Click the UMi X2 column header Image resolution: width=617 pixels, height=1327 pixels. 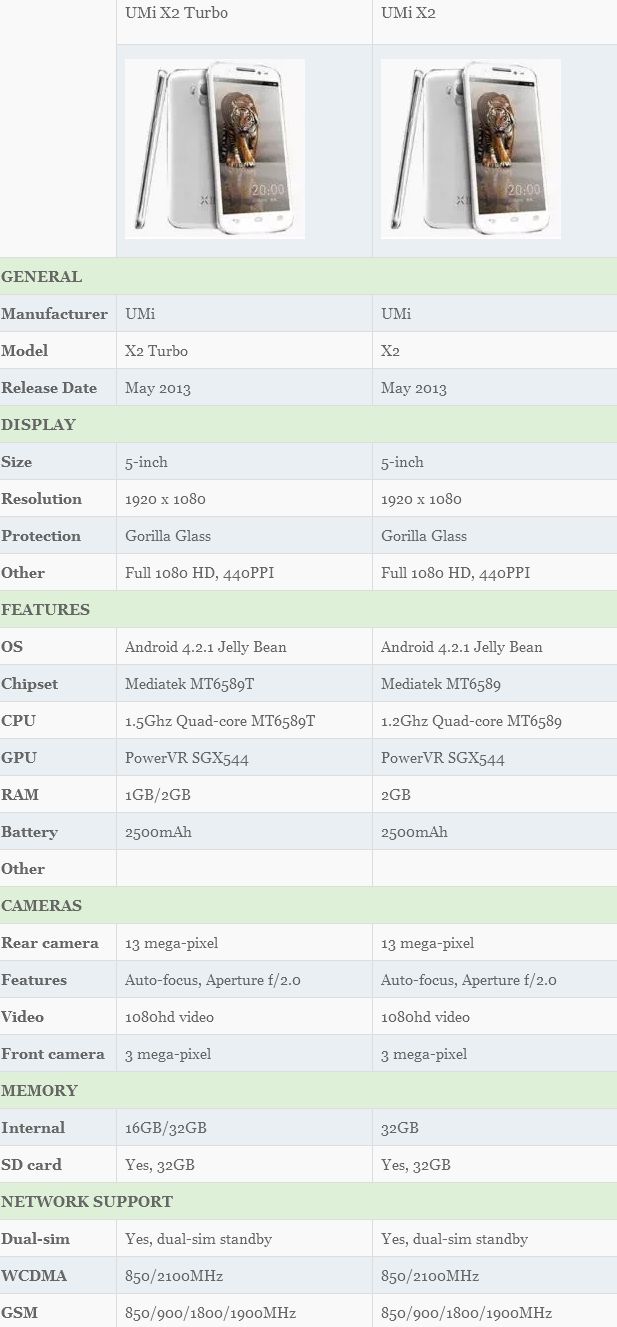pyautogui.click(x=408, y=14)
